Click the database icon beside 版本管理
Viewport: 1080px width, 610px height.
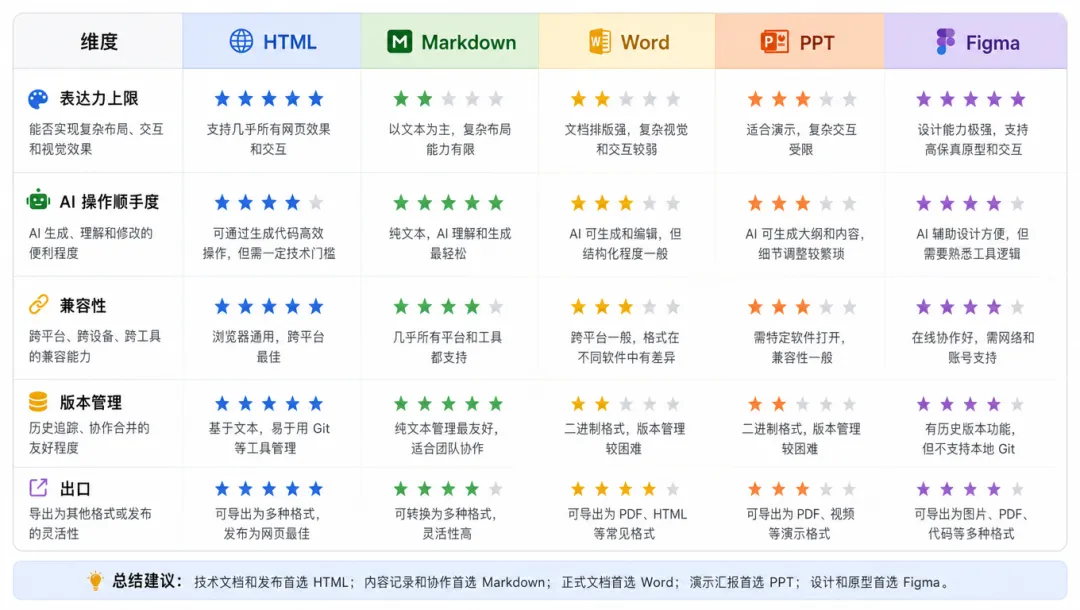click(39, 401)
